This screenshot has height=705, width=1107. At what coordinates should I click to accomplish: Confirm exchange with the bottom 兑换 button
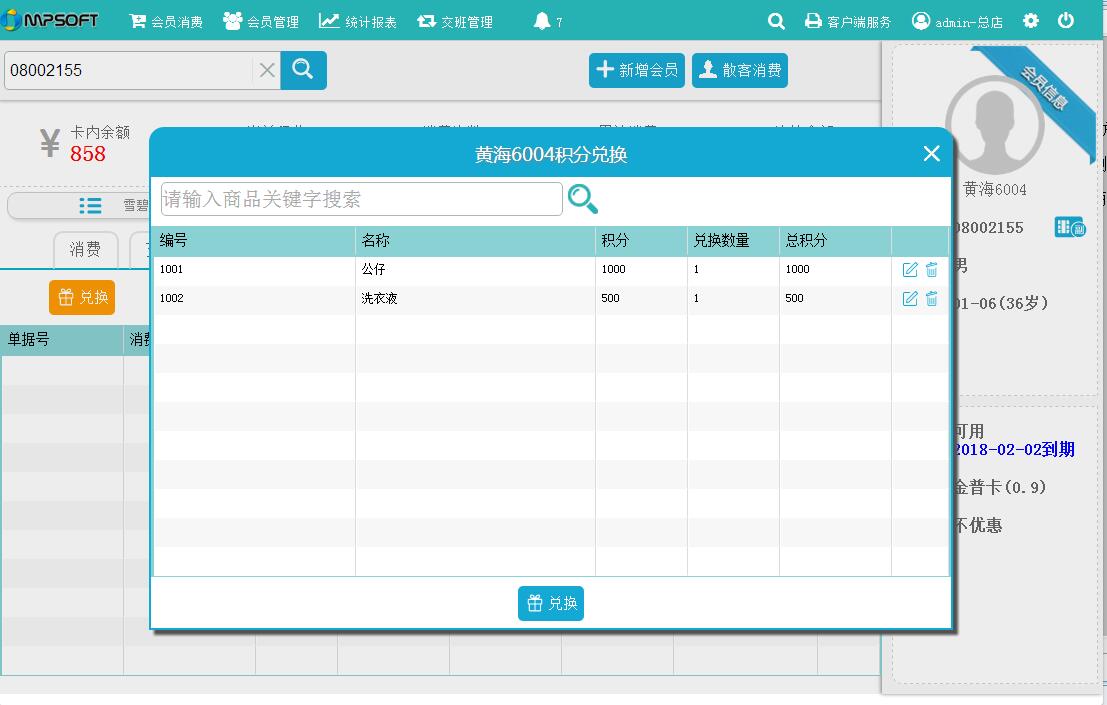(x=551, y=603)
